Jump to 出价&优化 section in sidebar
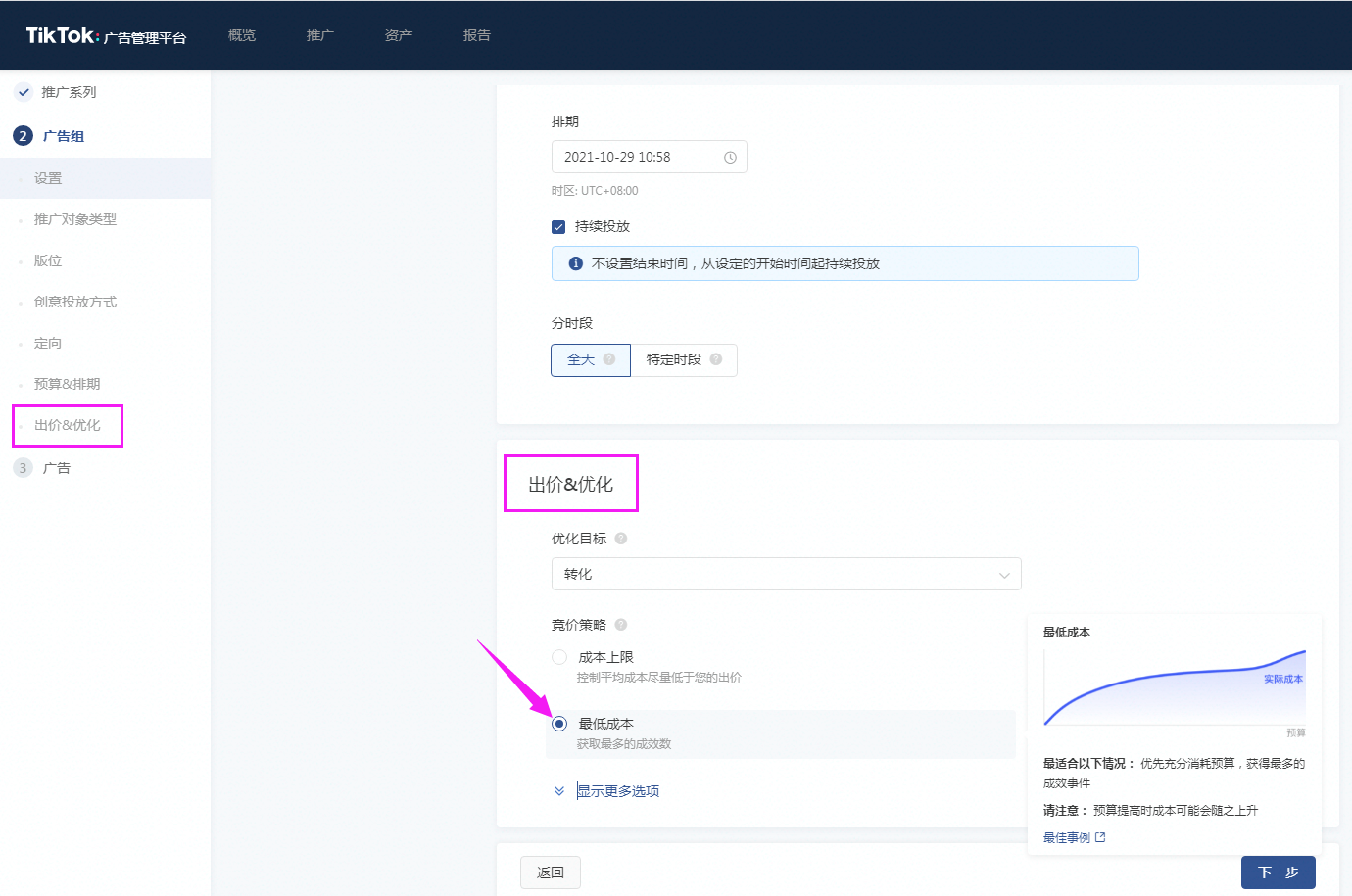1352x896 pixels. (x=67, y=425)
